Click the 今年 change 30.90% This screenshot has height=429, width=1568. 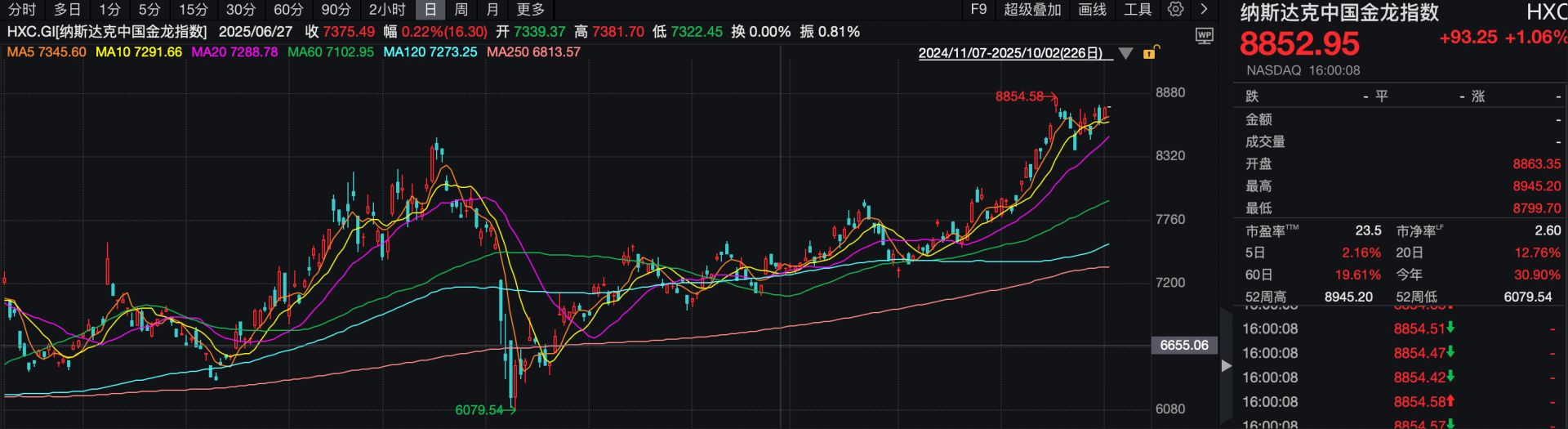[x=1537, y=275]
